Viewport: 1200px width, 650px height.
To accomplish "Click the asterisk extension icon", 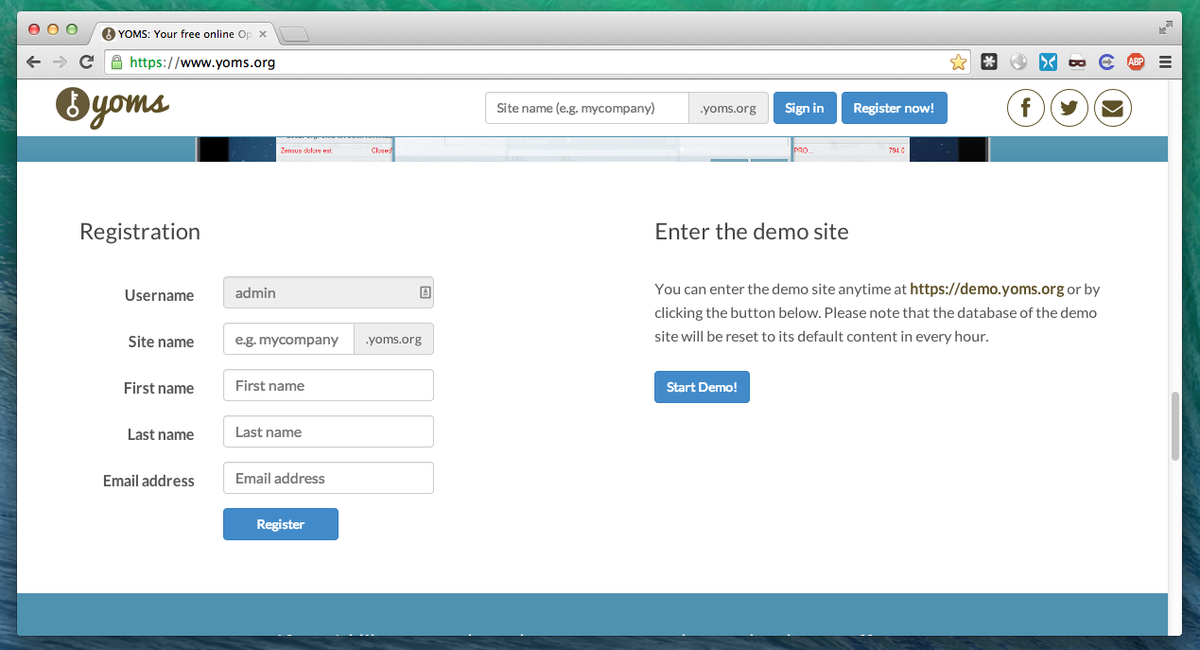I will [x=989, y=62].
